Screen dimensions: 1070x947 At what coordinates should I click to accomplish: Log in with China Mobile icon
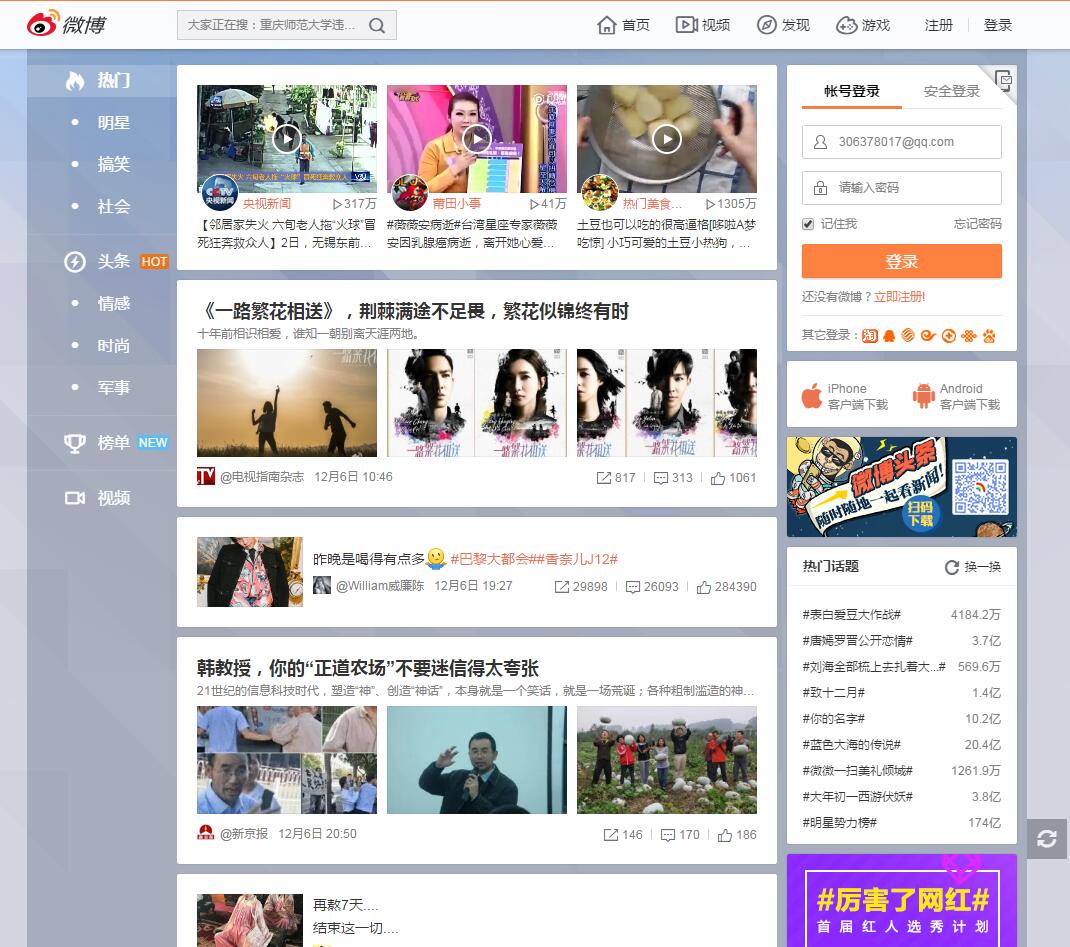point(908,335)
